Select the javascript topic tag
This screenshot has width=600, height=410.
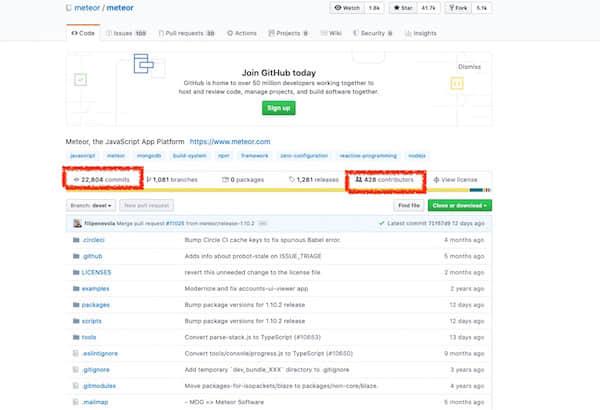83,157
